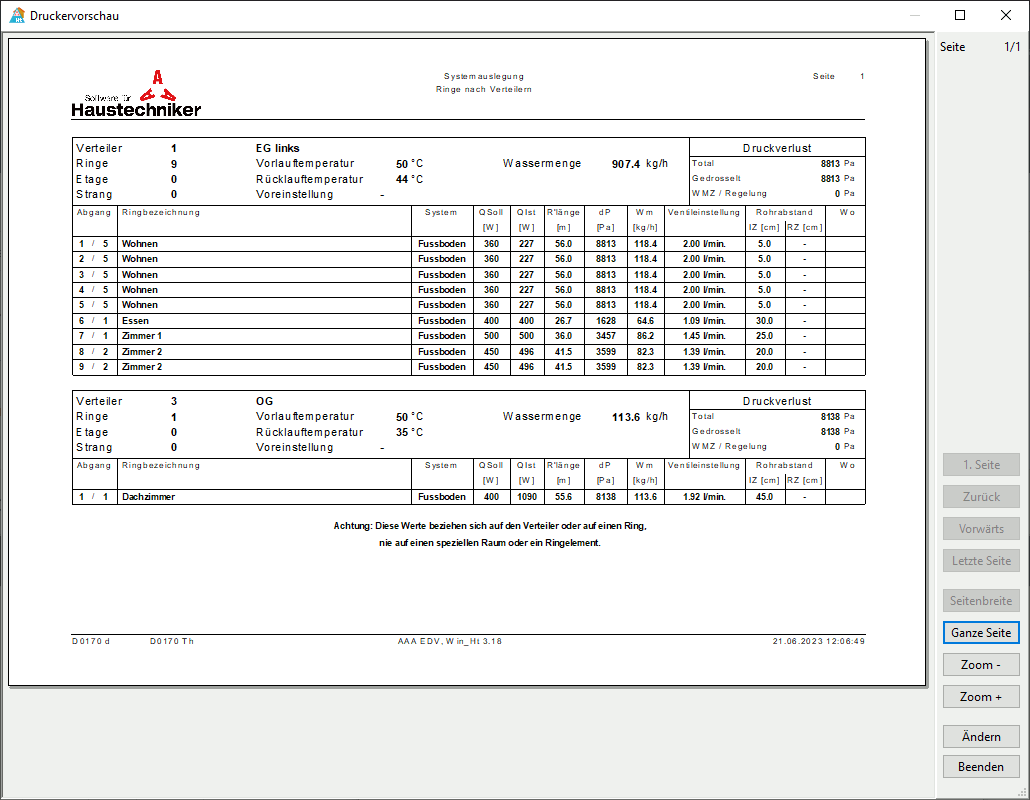Viewport: 1030px width, 800px height.
Task: Click valve setting 1.45 l/min
Action: 704,336
